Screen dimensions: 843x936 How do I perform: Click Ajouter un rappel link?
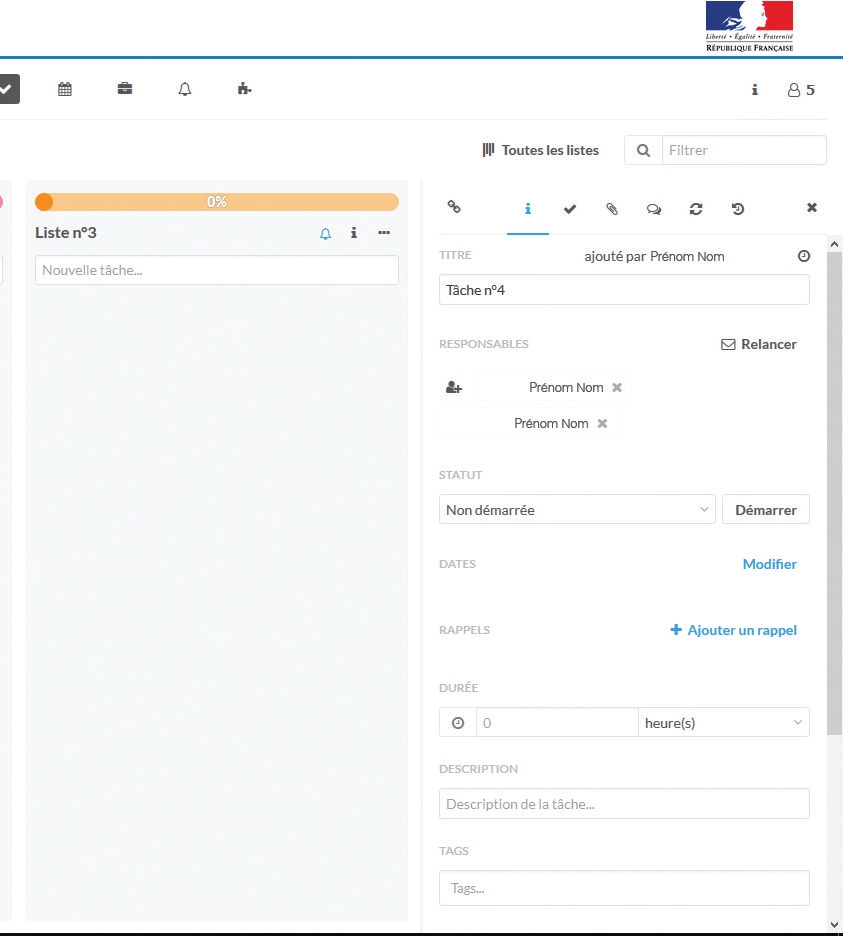click(733, 630)
